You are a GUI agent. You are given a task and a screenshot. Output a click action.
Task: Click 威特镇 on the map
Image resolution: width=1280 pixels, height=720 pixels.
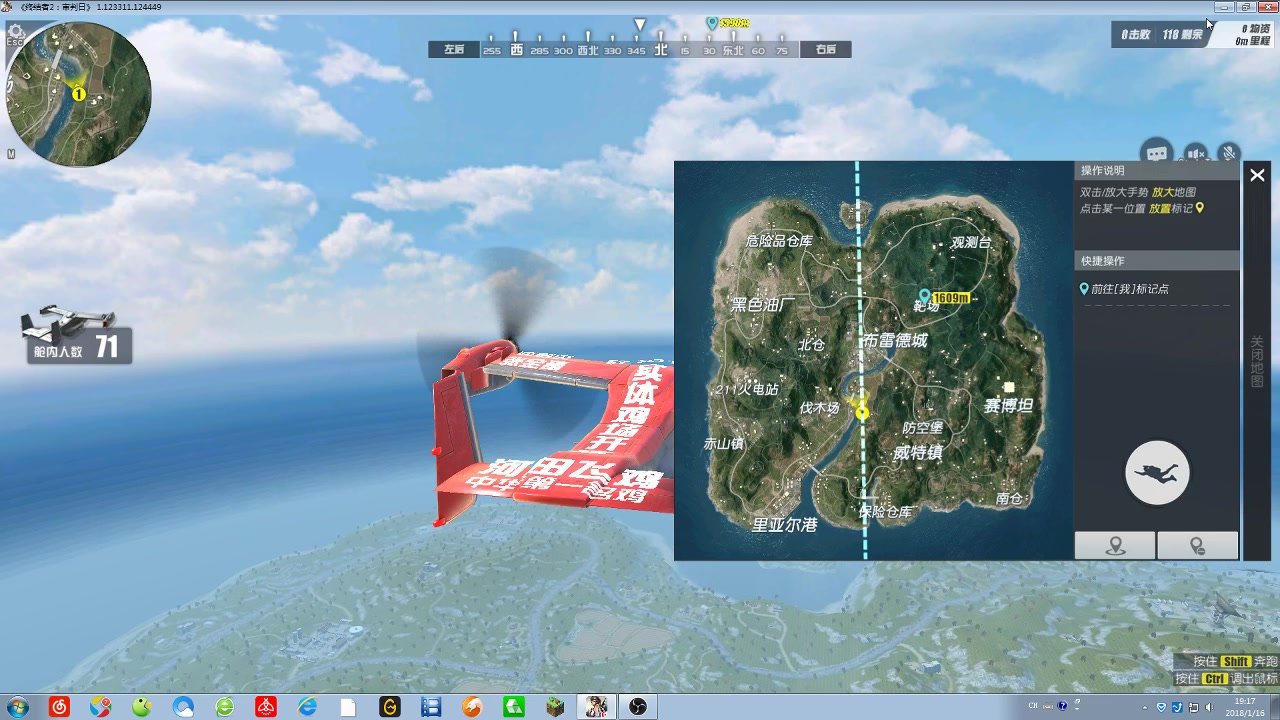[x=917, y=452]
